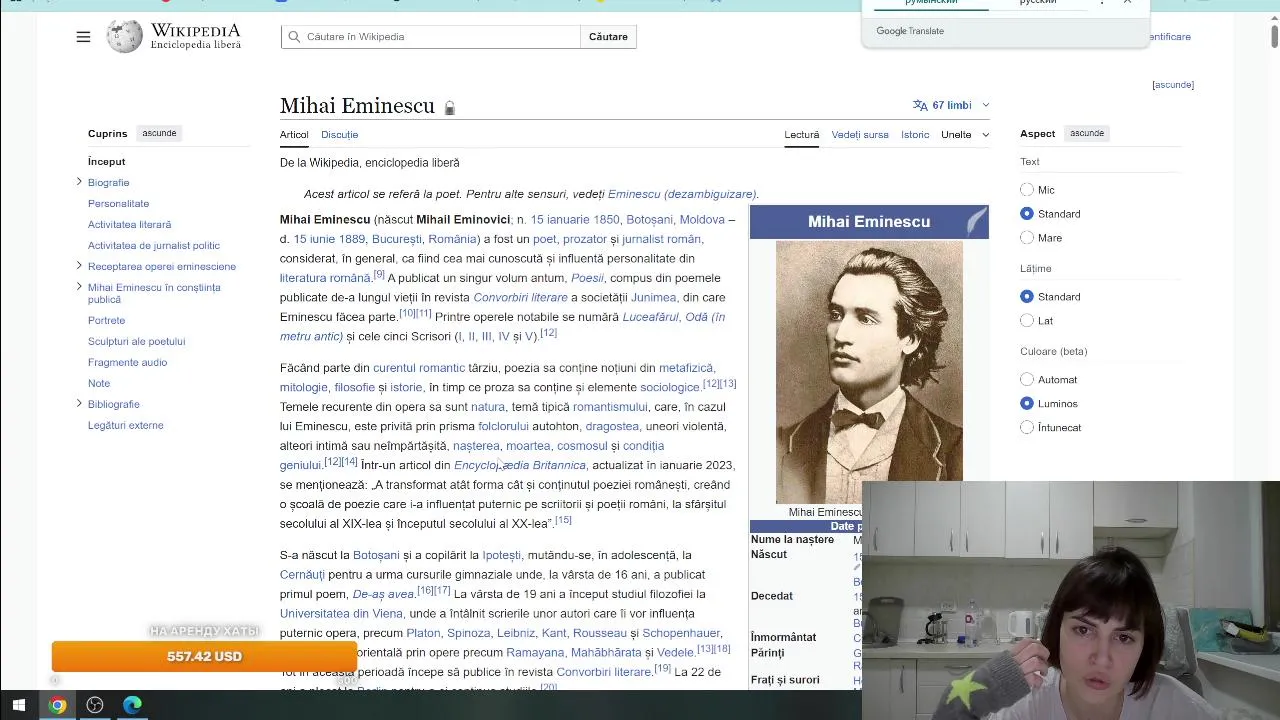This screenshot has height=720, width=1280.
Task: Open the Encyclopædia Britannica link
Action: [520, 465]
